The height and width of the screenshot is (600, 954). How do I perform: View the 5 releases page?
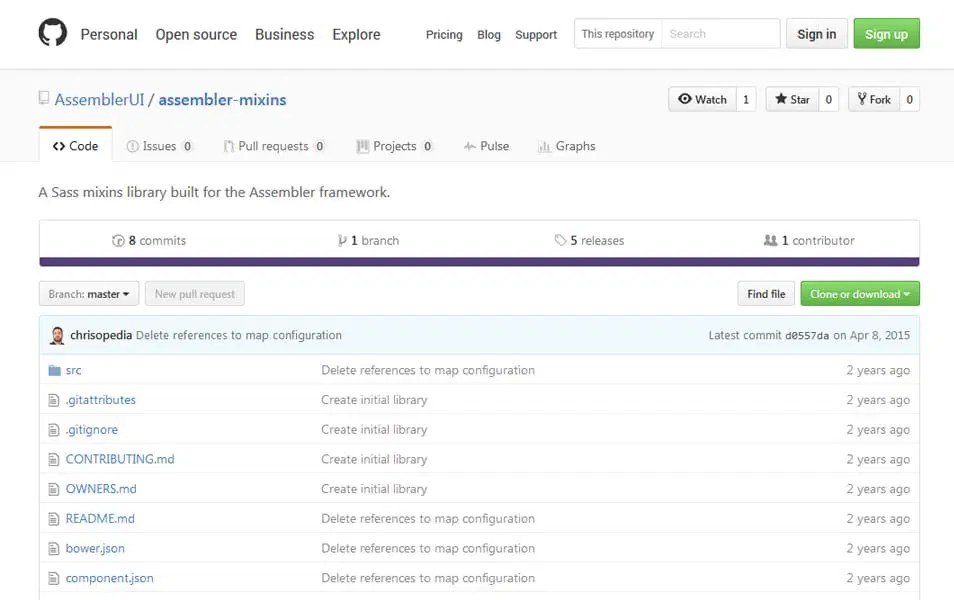[x=589, y=241]
